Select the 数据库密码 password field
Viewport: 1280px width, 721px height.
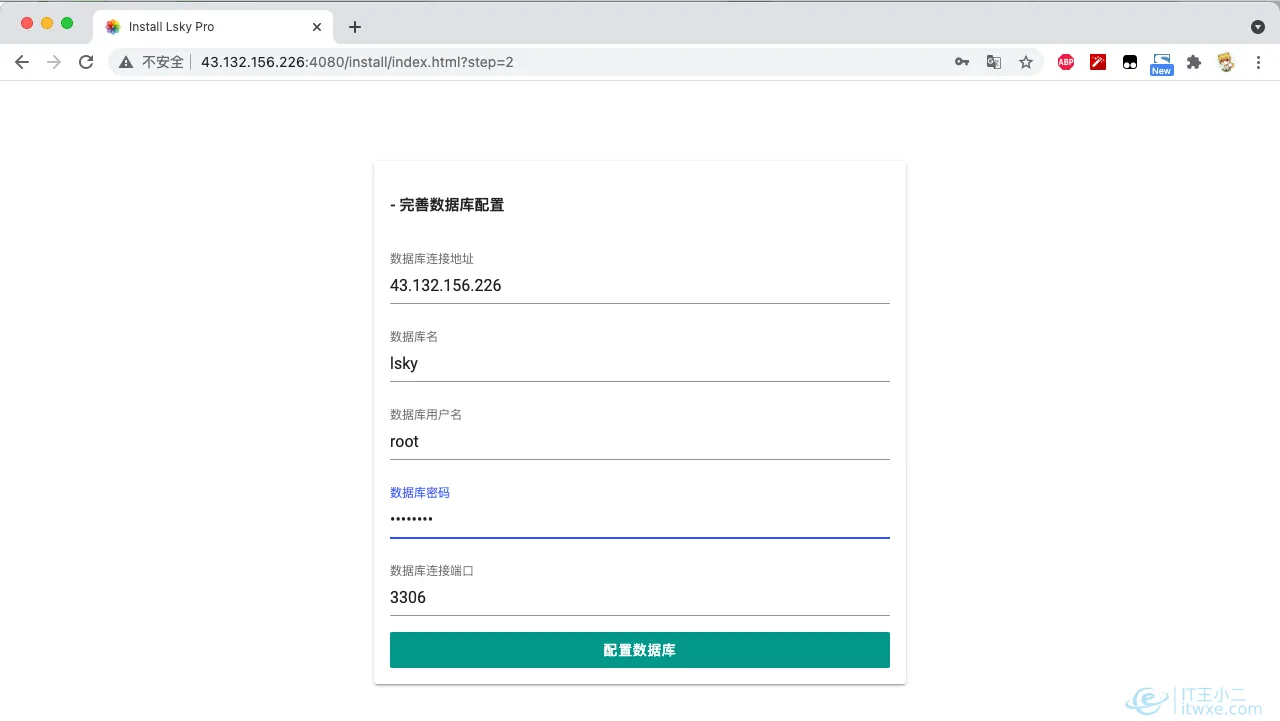(640, 518)
